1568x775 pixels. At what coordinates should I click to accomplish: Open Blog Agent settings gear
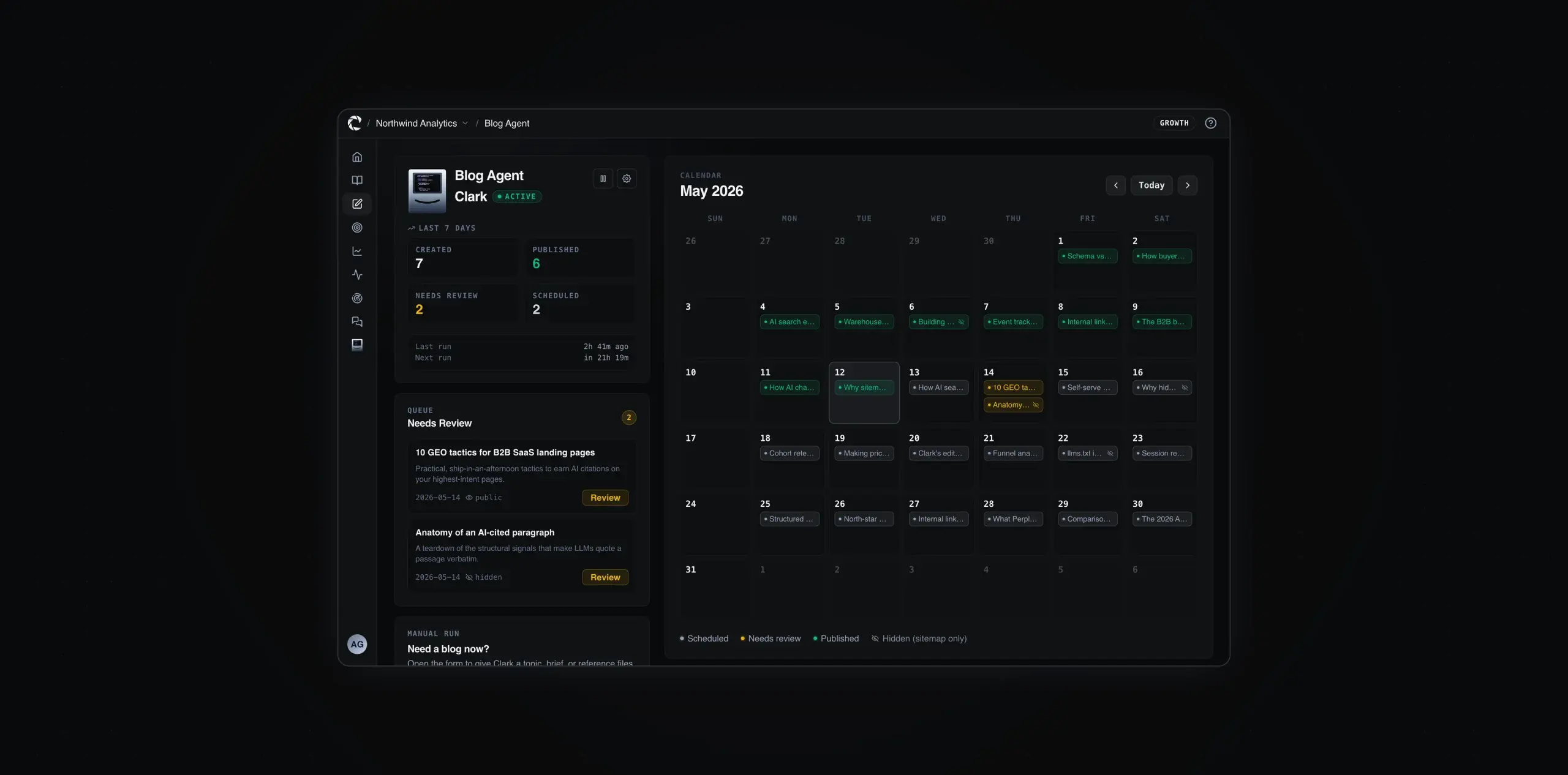pos(627,179)
